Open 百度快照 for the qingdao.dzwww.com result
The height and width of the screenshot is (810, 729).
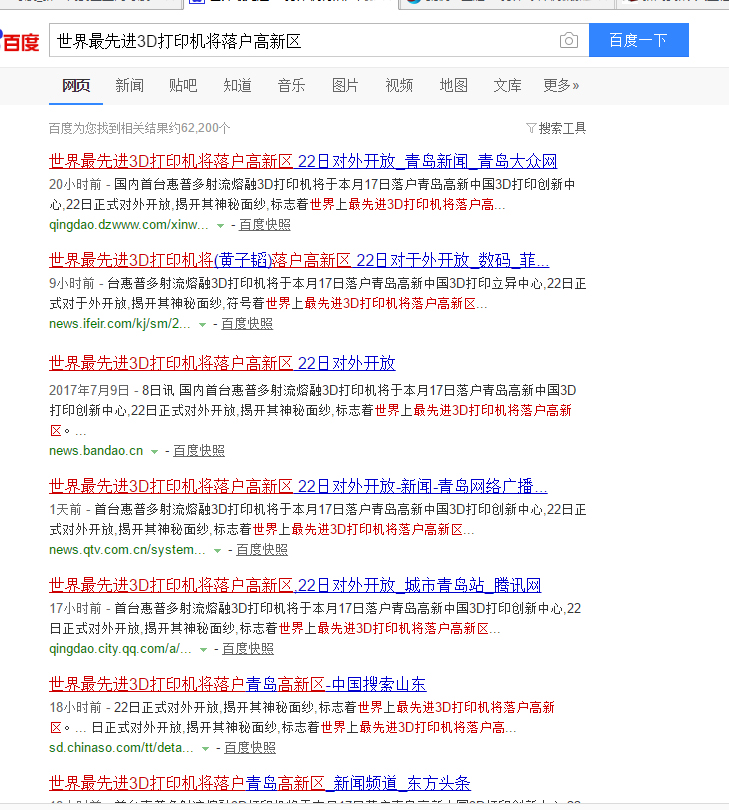(x=265, y=225)
